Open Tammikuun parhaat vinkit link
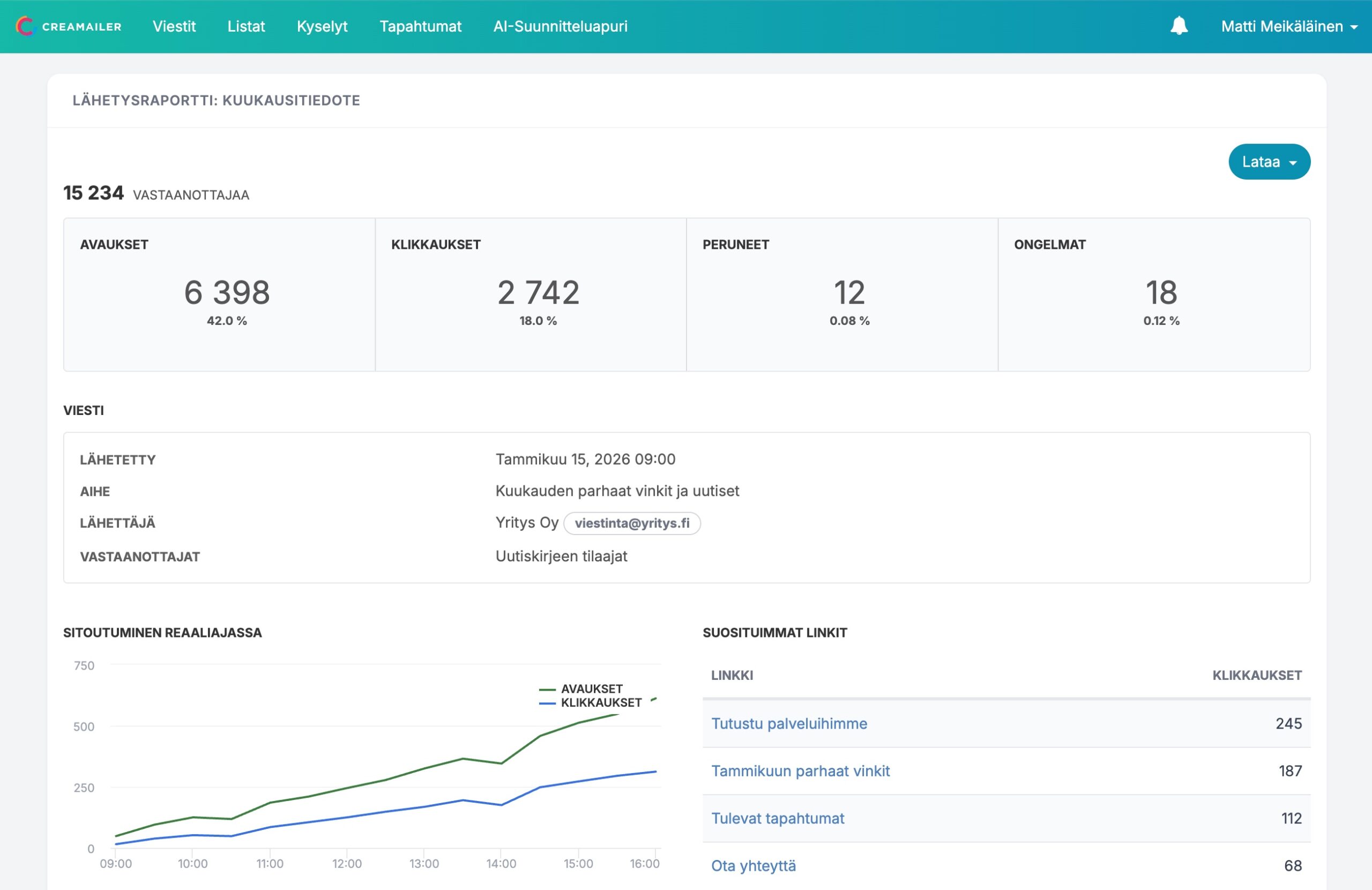 pos(800,770)
